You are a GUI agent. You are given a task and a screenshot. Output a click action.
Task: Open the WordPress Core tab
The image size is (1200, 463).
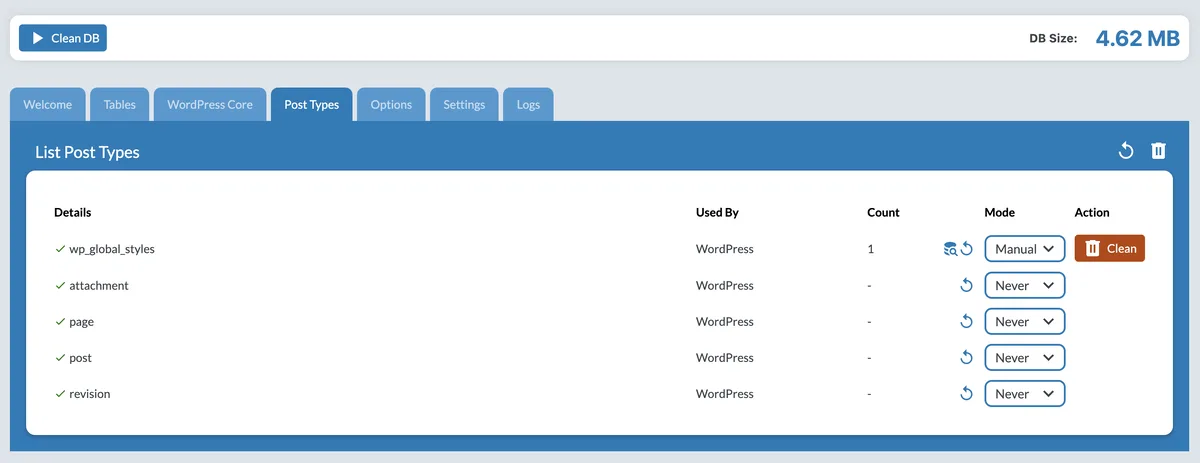click(210, 105)
